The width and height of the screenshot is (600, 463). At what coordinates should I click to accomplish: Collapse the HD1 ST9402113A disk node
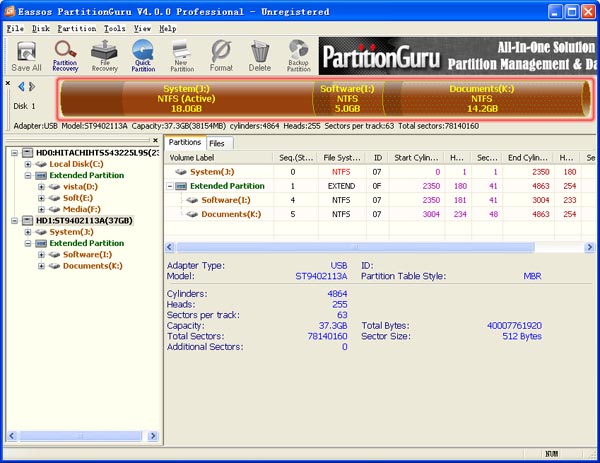pos(15,221)
